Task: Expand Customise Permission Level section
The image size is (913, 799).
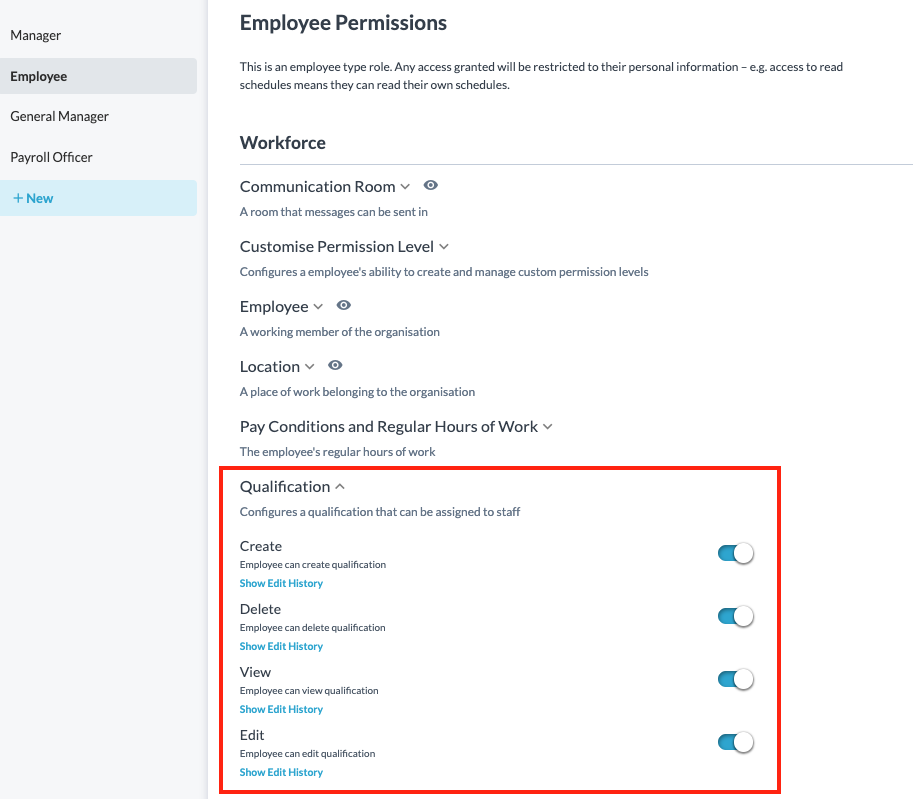Action: coord(444,247)
